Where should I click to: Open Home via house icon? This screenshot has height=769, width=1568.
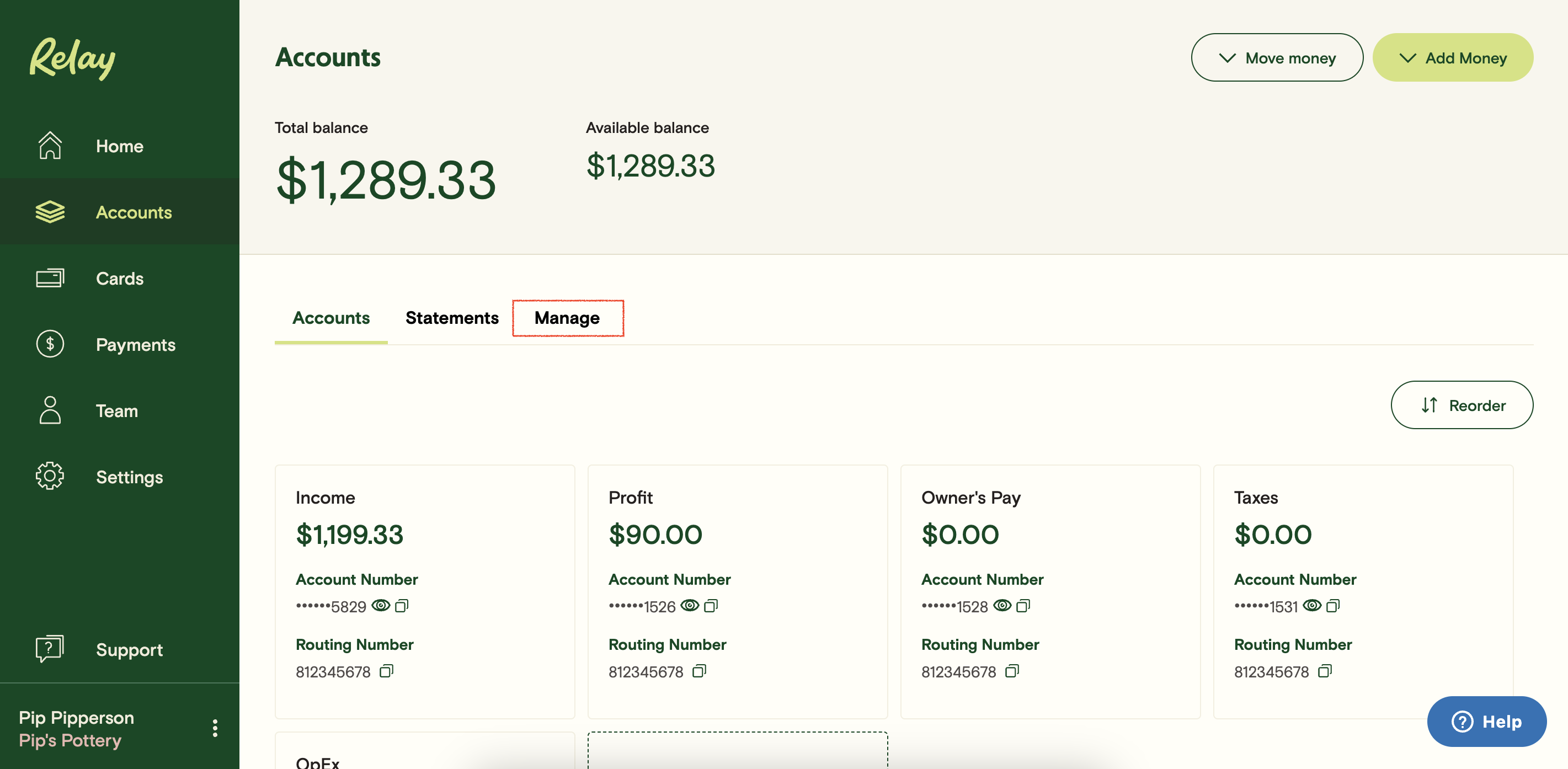coord(50,146)
